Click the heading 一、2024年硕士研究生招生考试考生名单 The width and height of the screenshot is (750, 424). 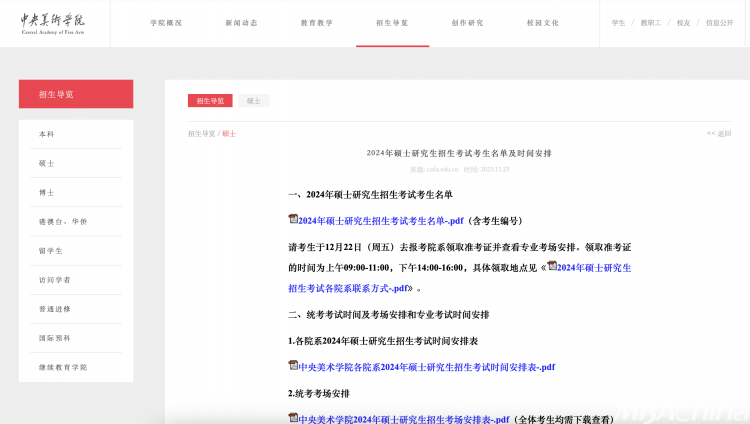coord(370,195)
